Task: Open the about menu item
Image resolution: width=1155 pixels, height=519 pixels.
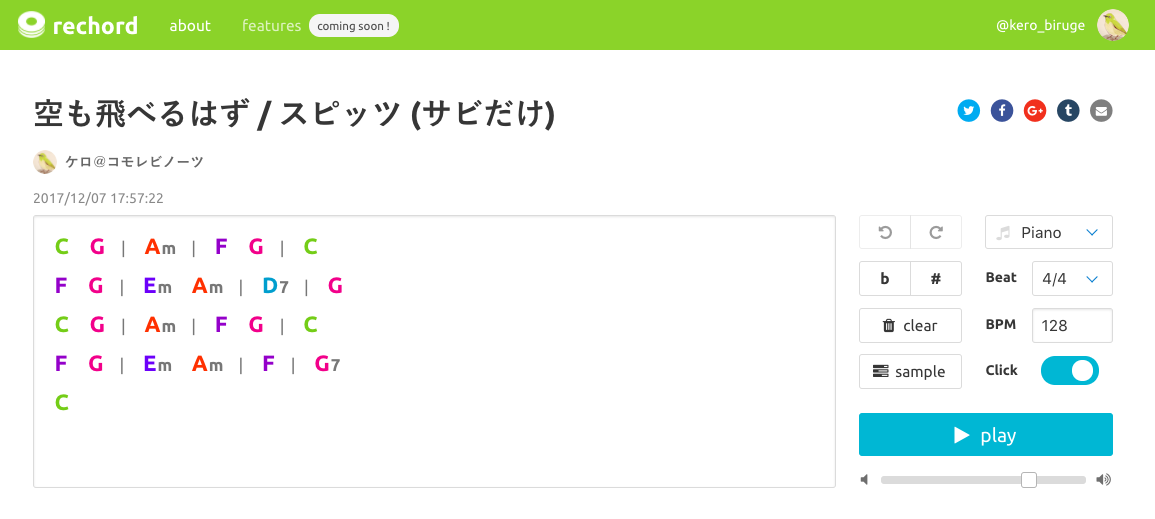Action: 190,25
